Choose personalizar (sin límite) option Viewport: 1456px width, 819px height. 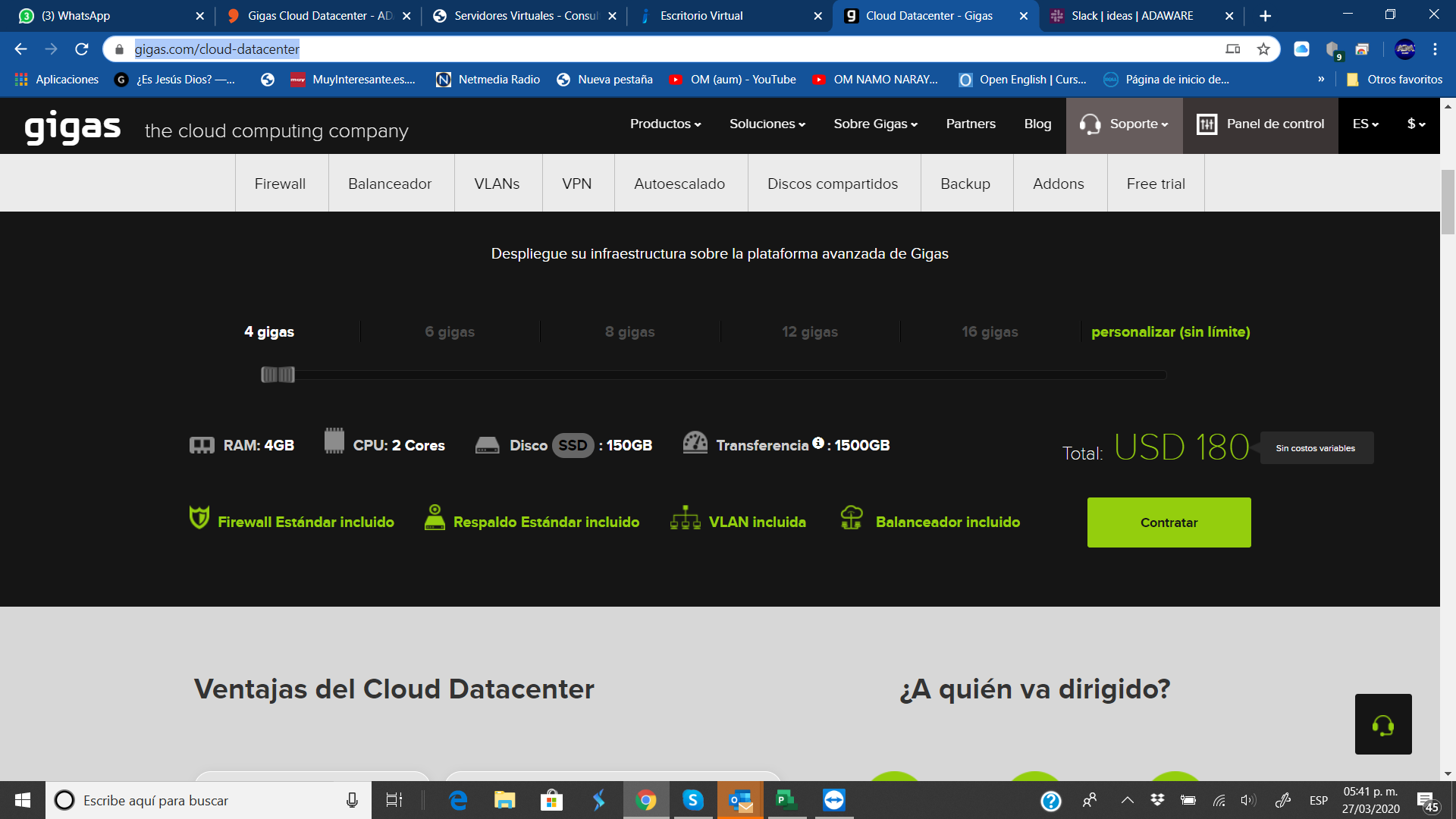point(1170,331)
